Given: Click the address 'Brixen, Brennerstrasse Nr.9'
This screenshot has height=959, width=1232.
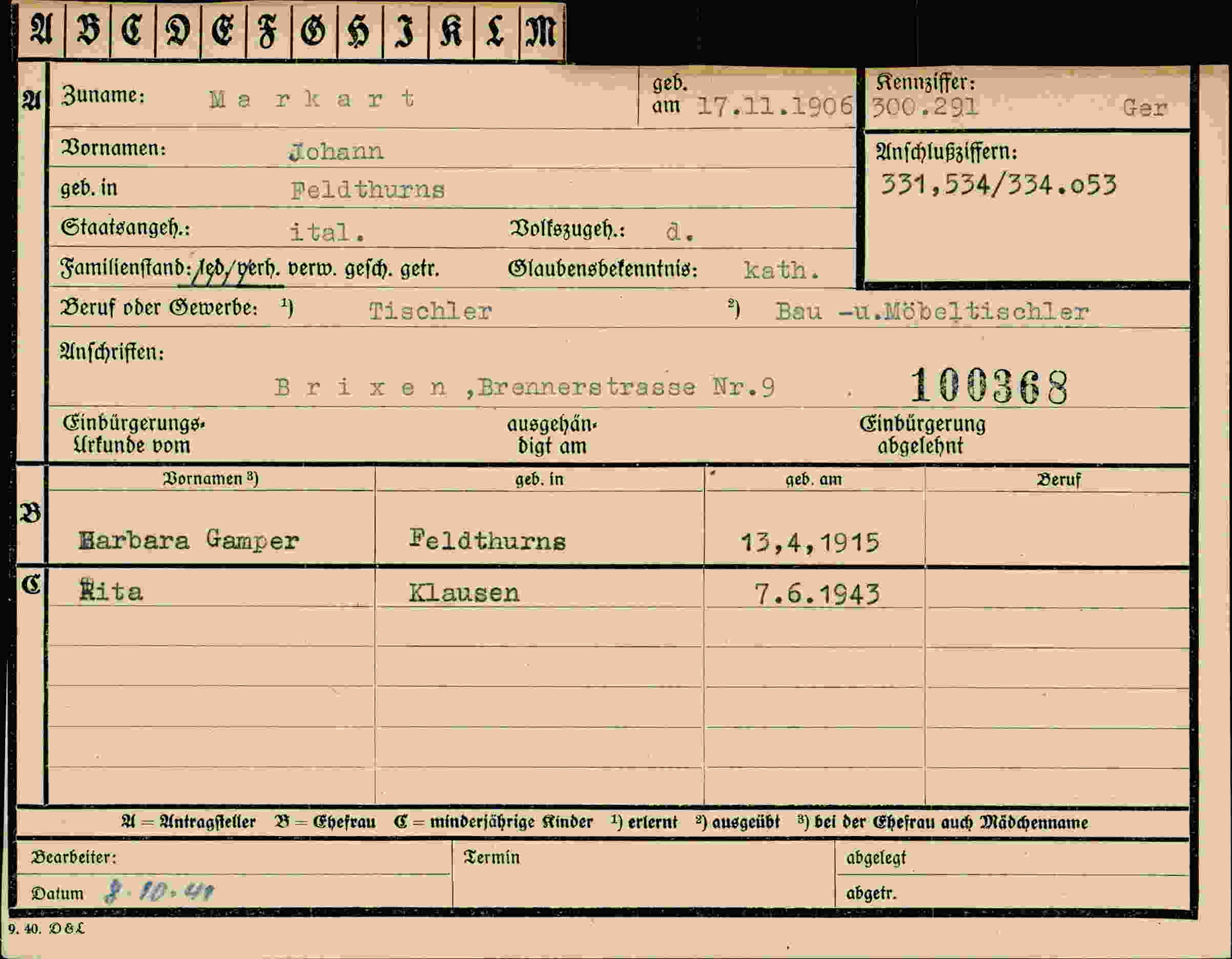Looking at the screenshot, I should coord(525,387).
